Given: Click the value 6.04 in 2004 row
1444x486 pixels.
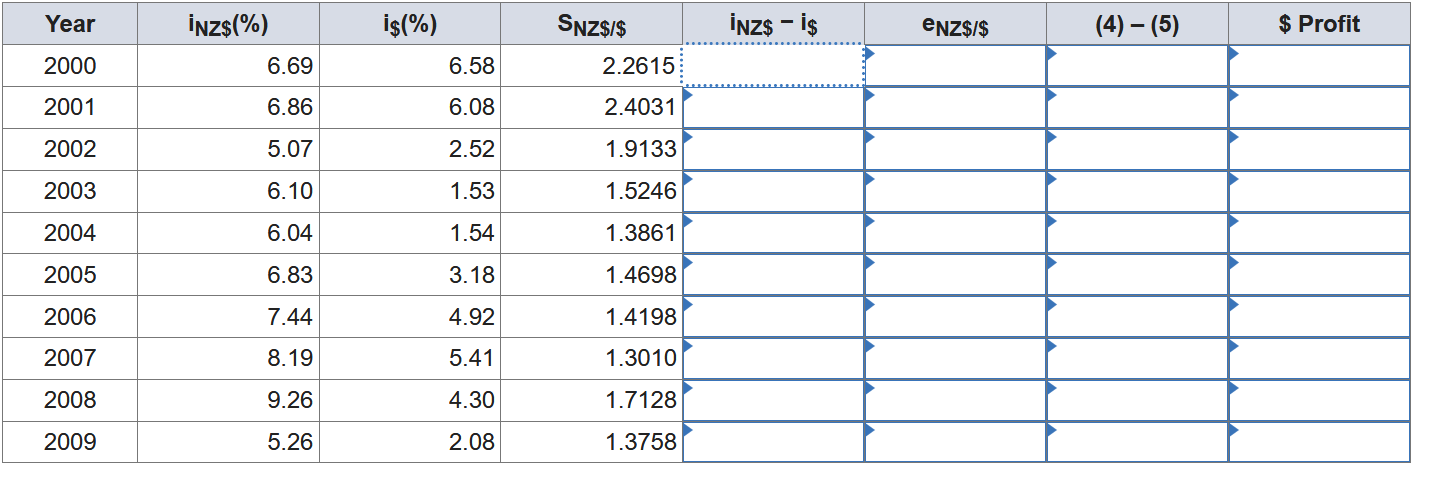Looking at the screenshot, I should tap(290, 233).
